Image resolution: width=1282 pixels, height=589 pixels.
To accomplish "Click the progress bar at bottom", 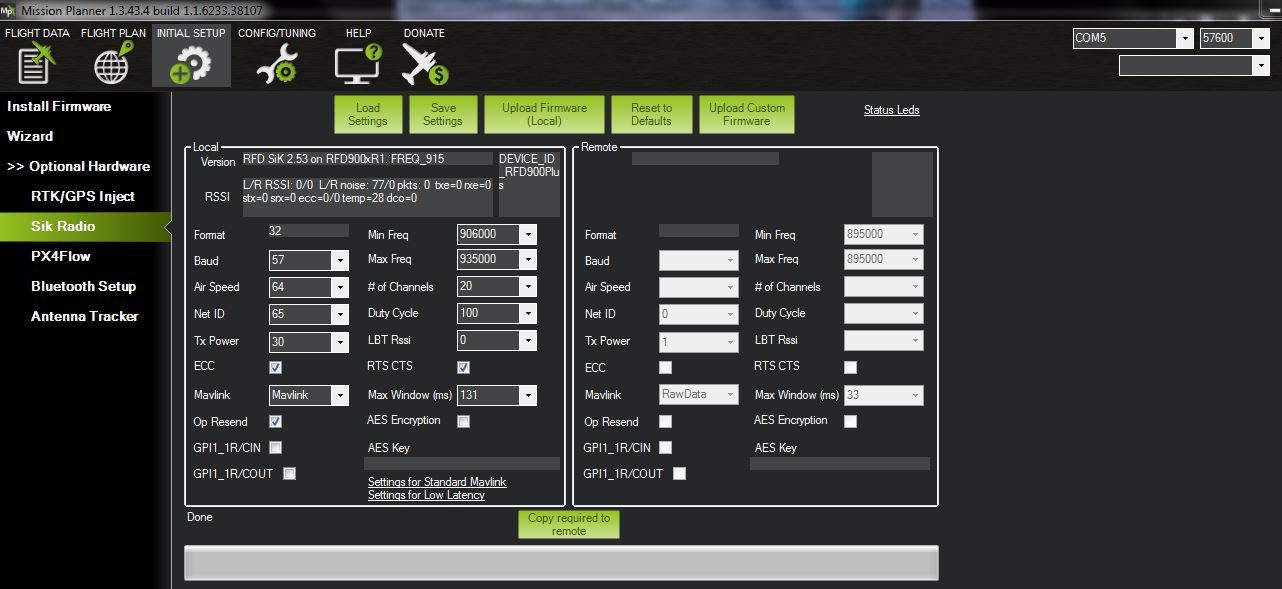I will [561, 563].
